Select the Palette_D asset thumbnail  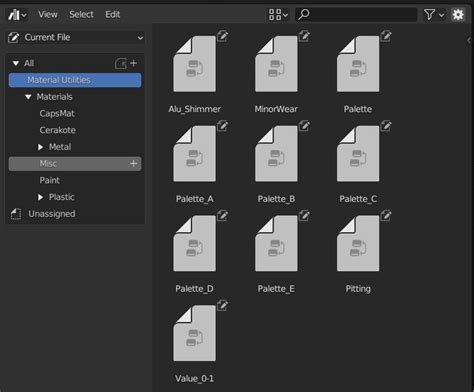[x=195, y=243]
